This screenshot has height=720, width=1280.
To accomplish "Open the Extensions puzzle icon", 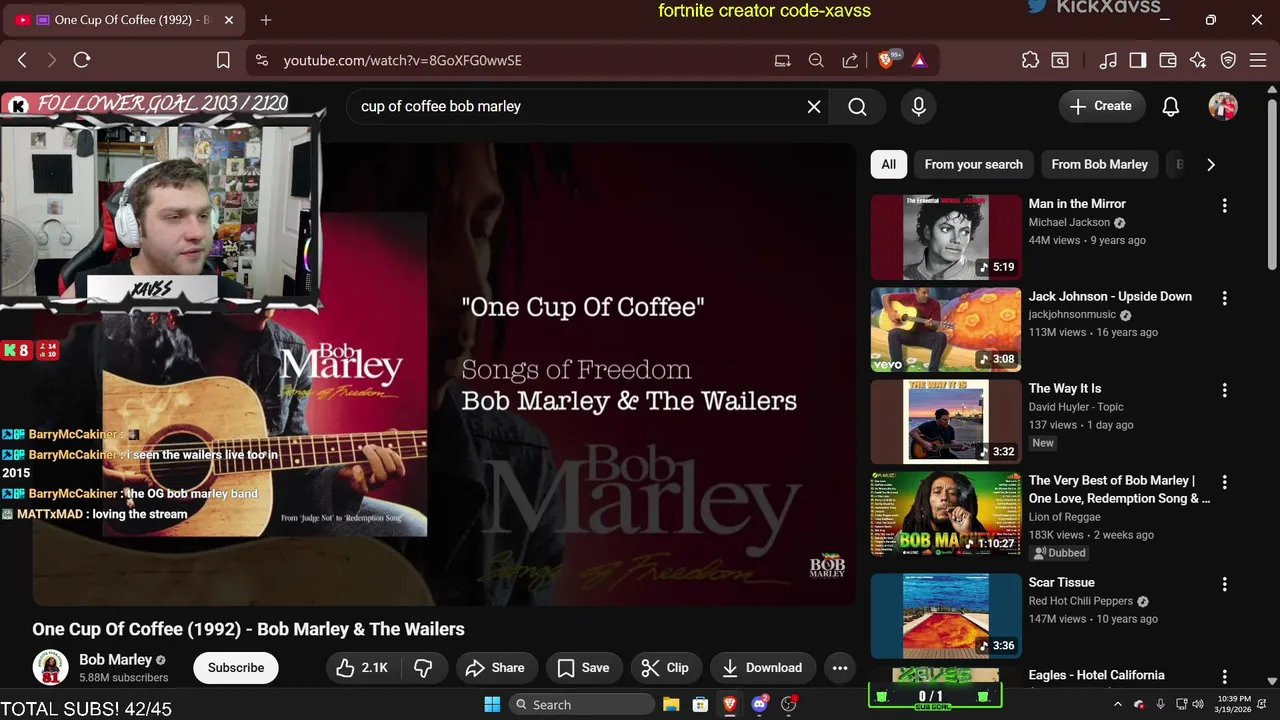I will 1030,60.
